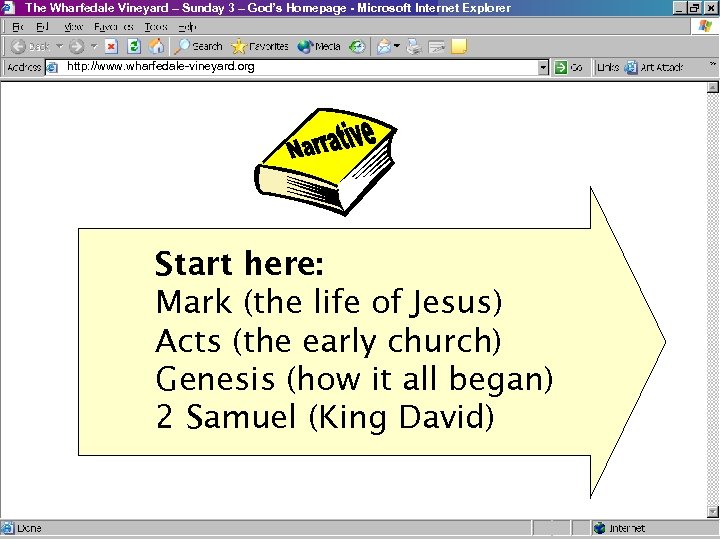
Task: Click the Windows flag logo throbber
Action: click(705, 27)
